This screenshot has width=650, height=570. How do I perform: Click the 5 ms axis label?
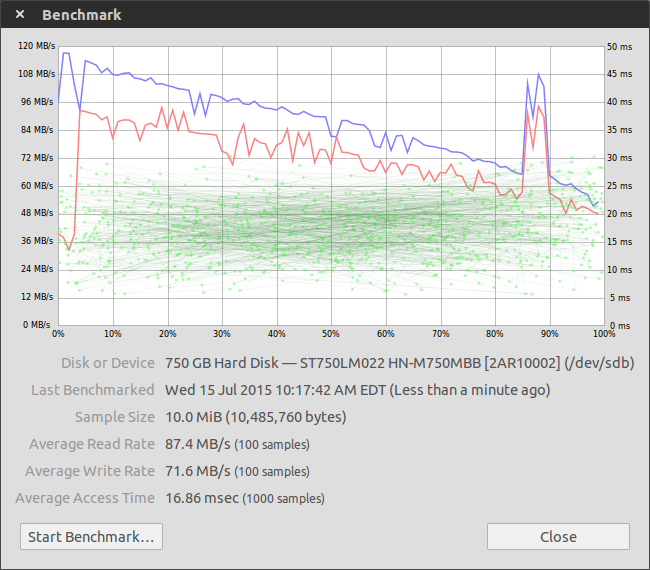click(x=620, y=298)
